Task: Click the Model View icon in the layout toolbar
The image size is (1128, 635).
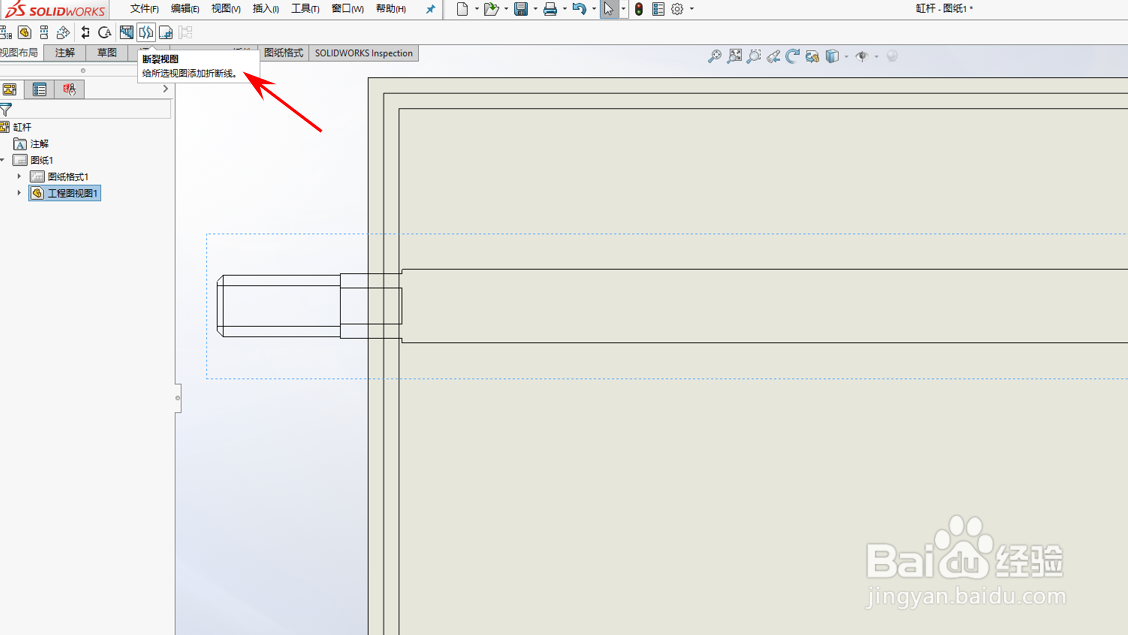Action: tap(24, 32)
